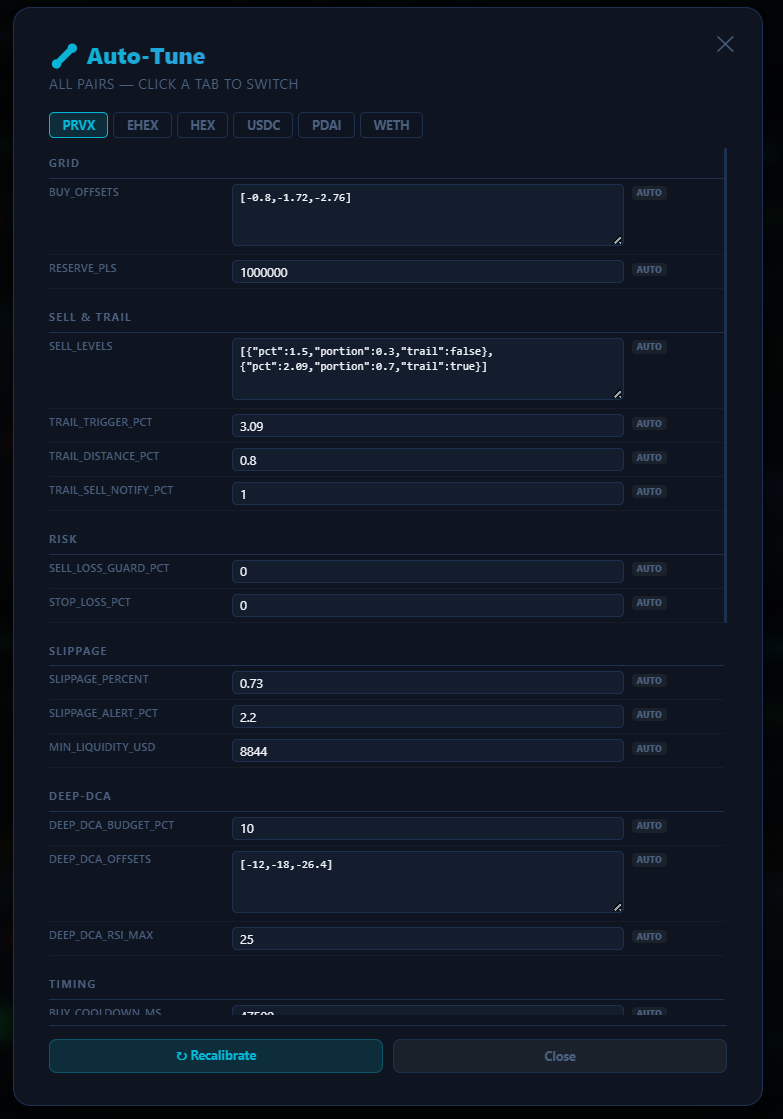Switch to the WETH pair tab
The image size is (783, 1119).
391,125
